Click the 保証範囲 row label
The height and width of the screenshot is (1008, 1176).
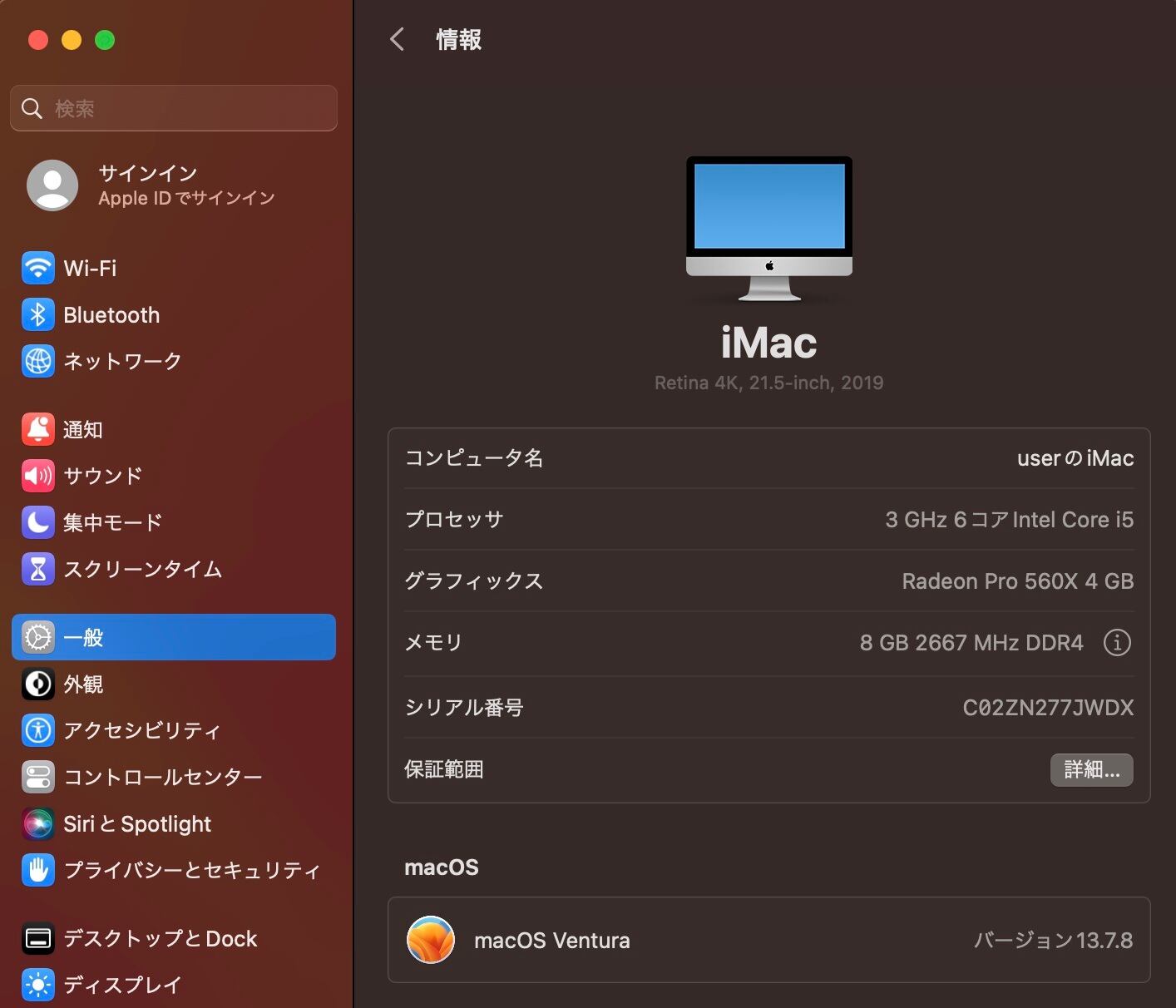click(444, 769)
